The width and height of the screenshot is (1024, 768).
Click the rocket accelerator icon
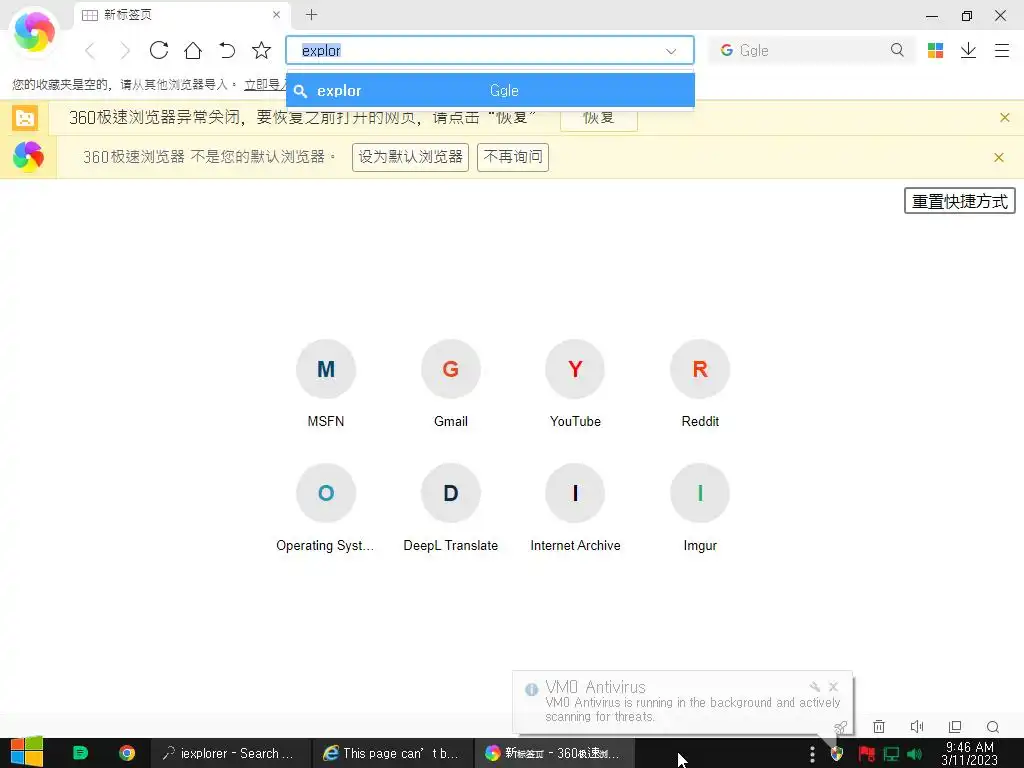tap(840, 727)
